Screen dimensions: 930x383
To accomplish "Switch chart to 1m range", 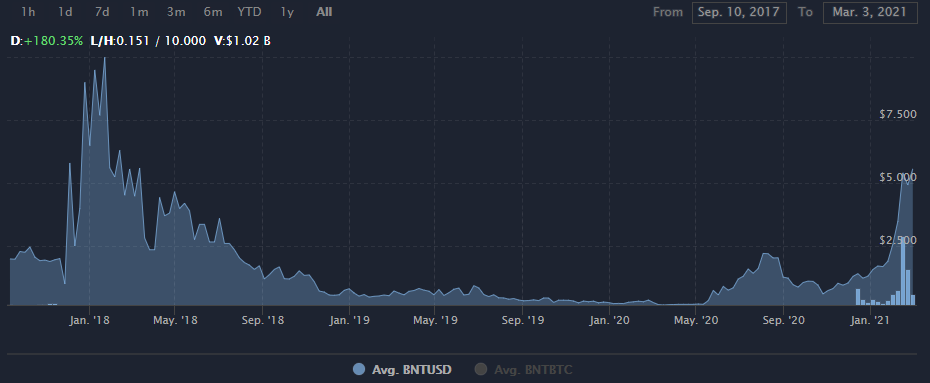I will [139, 12].
